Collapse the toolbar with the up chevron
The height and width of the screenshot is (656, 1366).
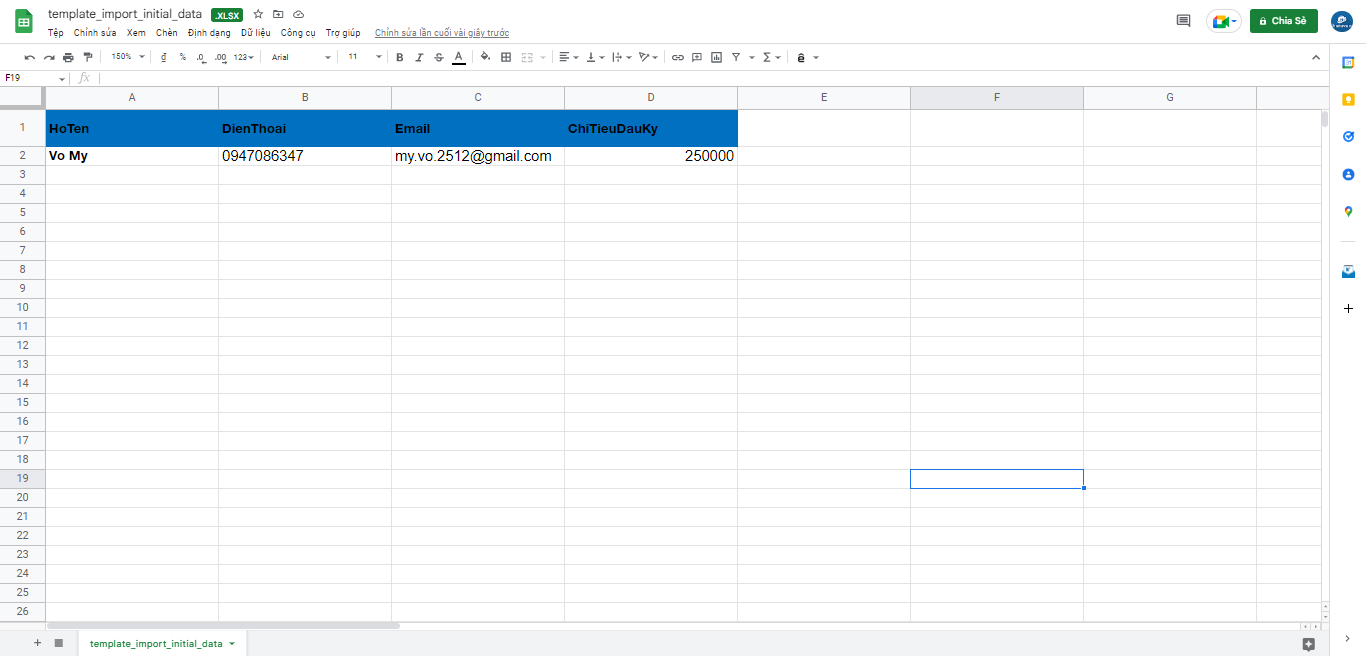(x=1316, y=57)
